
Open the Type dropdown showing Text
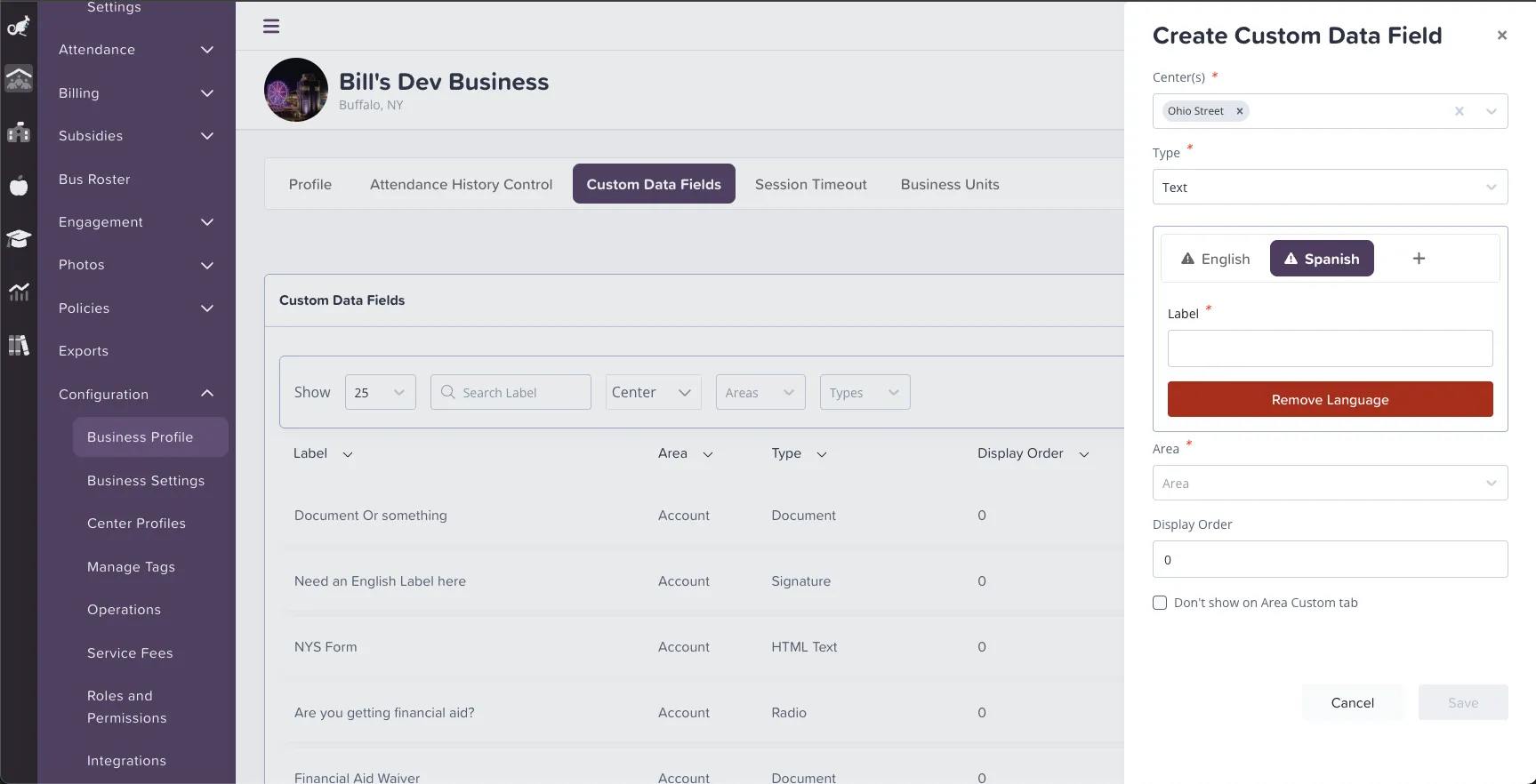pyautogui.click(x=1330, y=188)
